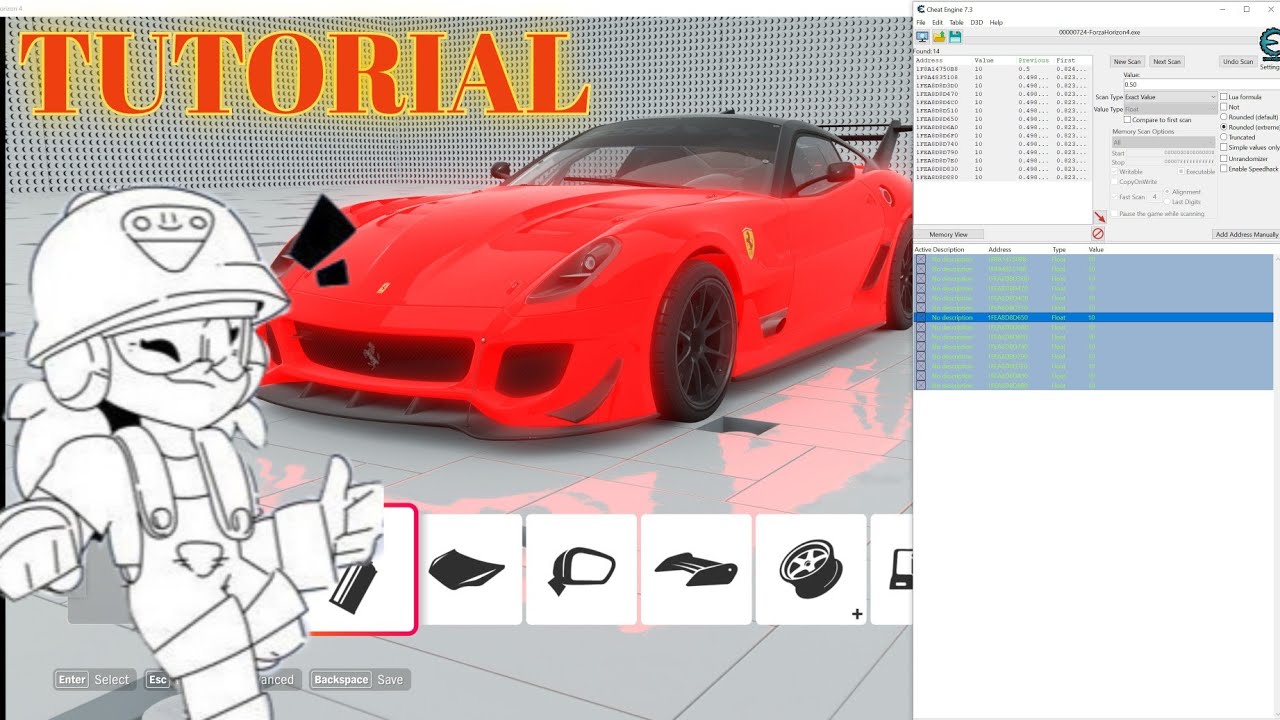1280x720 pixels.
Task: Click the Undo Scan button
Action: (x=1238, y=62)
